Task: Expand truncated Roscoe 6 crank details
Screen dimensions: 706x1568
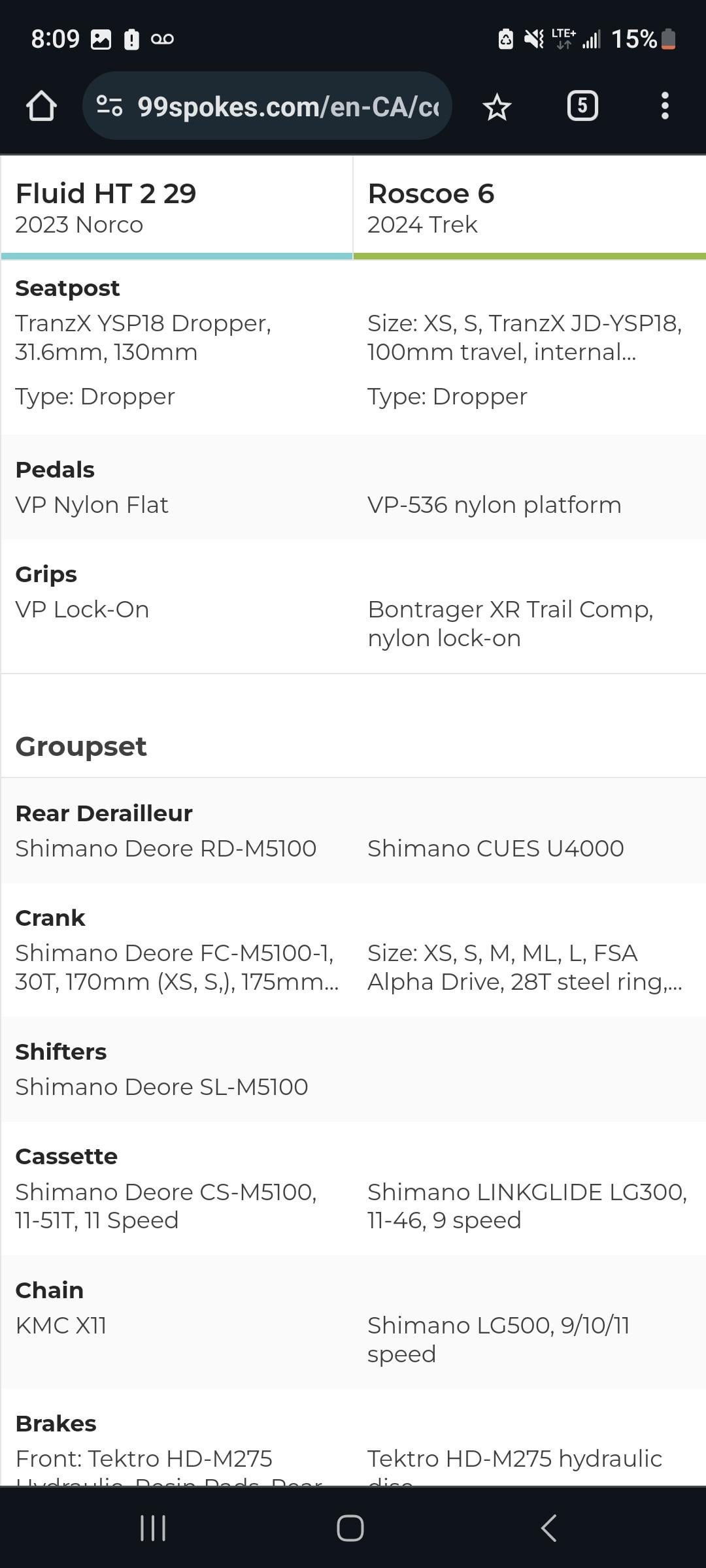Action: pyautogui.click(x=525, y=968)
